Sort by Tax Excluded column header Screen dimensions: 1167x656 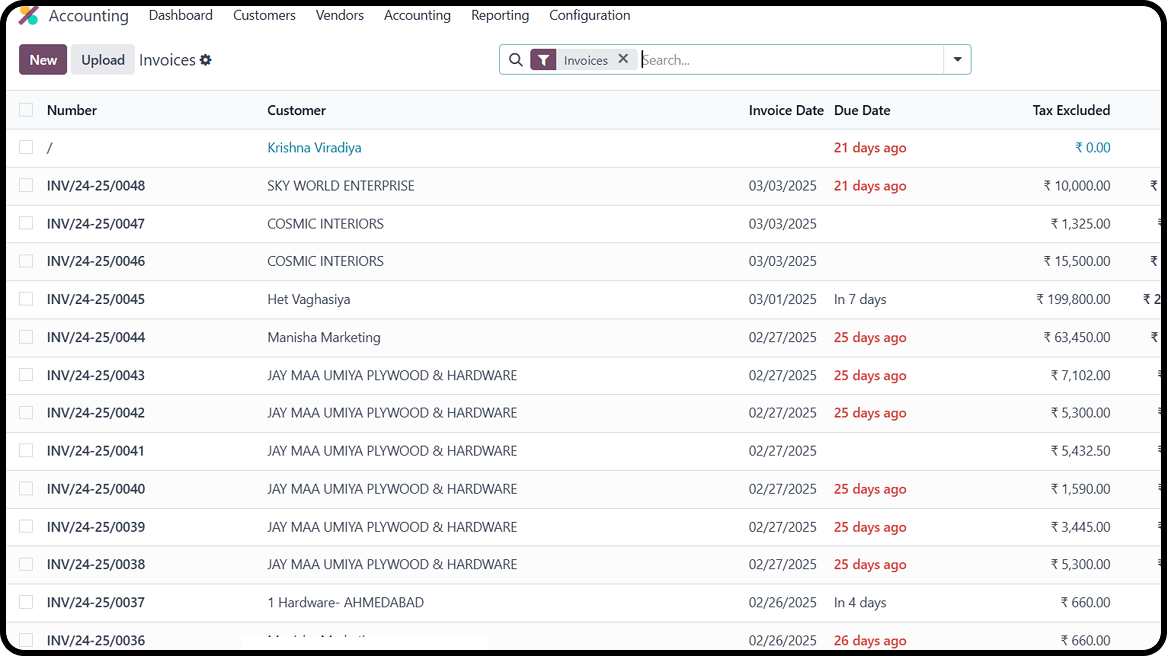click(1071, 110)
